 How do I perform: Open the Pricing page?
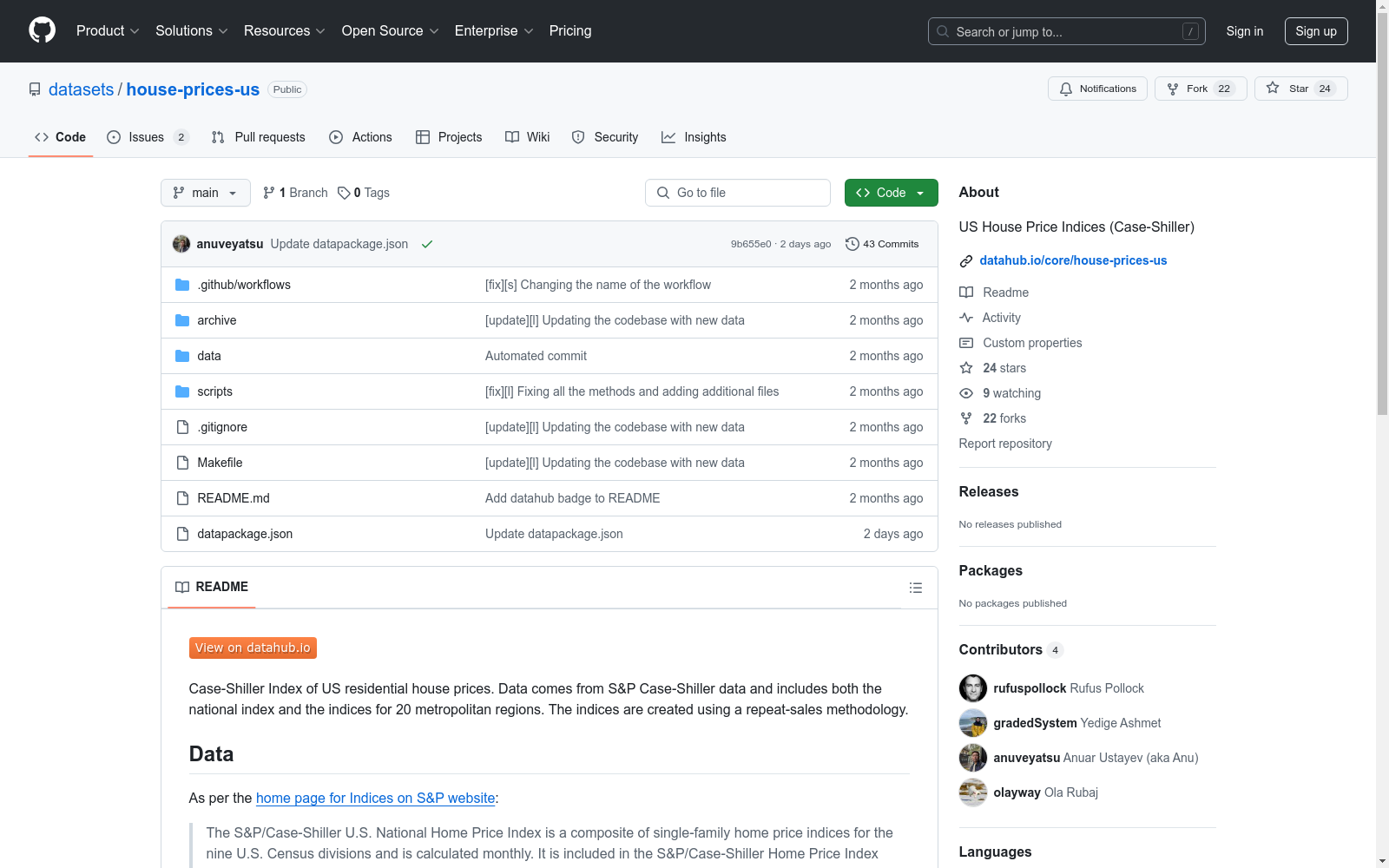tap(570, 30)
